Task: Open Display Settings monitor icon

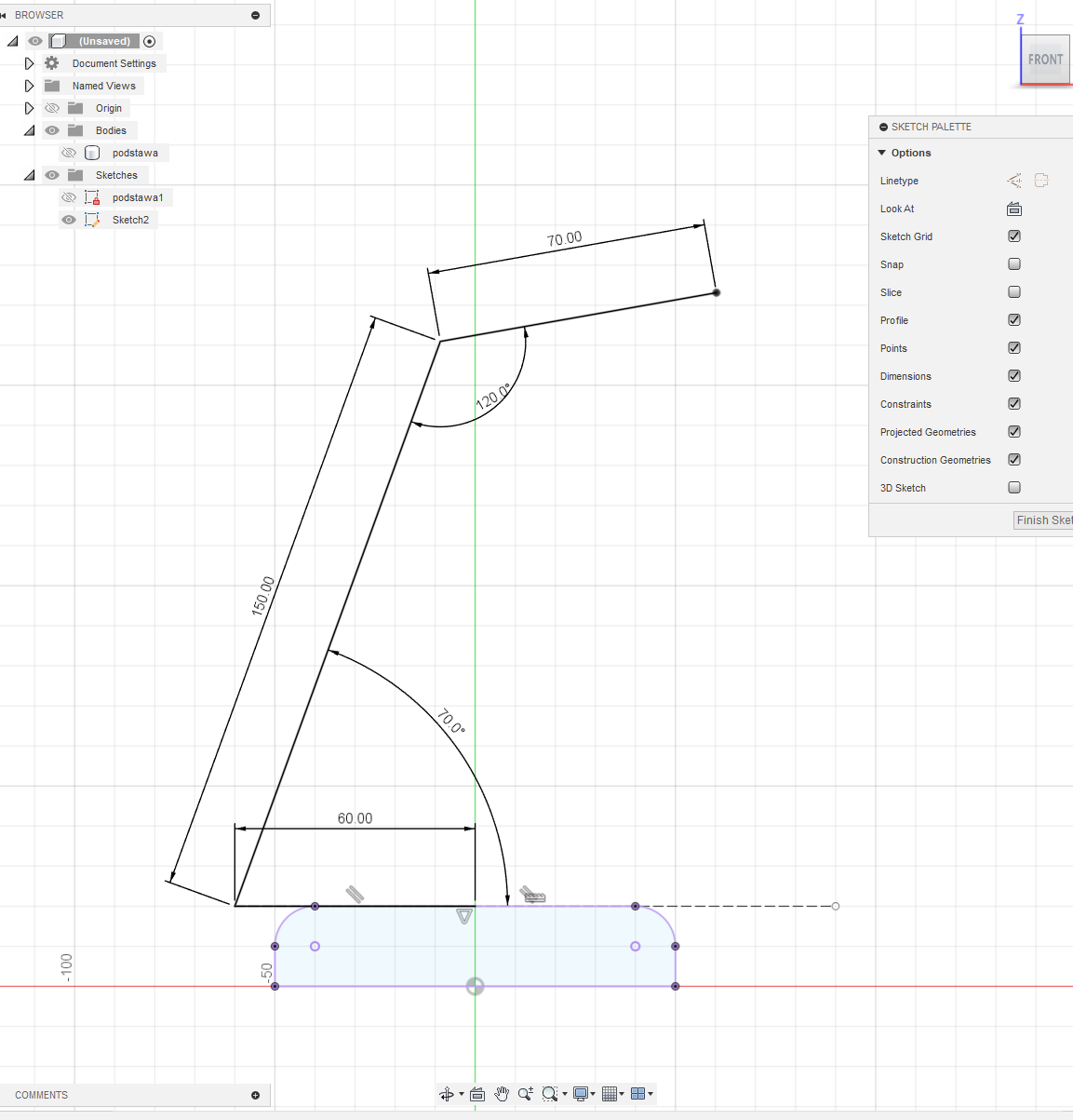Action: coord(581,1094)
